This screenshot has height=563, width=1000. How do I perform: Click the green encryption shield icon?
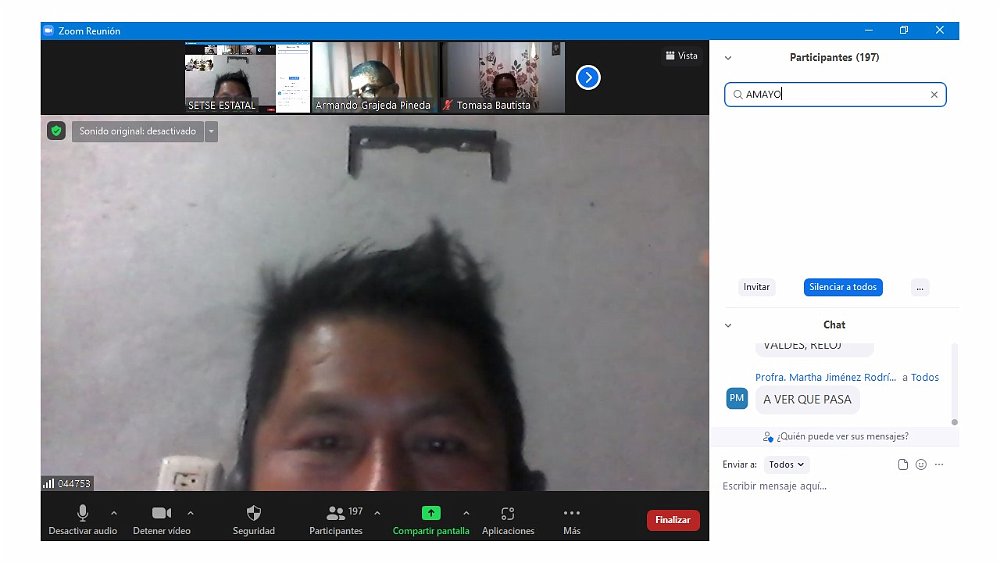click(x=57, y=131)
